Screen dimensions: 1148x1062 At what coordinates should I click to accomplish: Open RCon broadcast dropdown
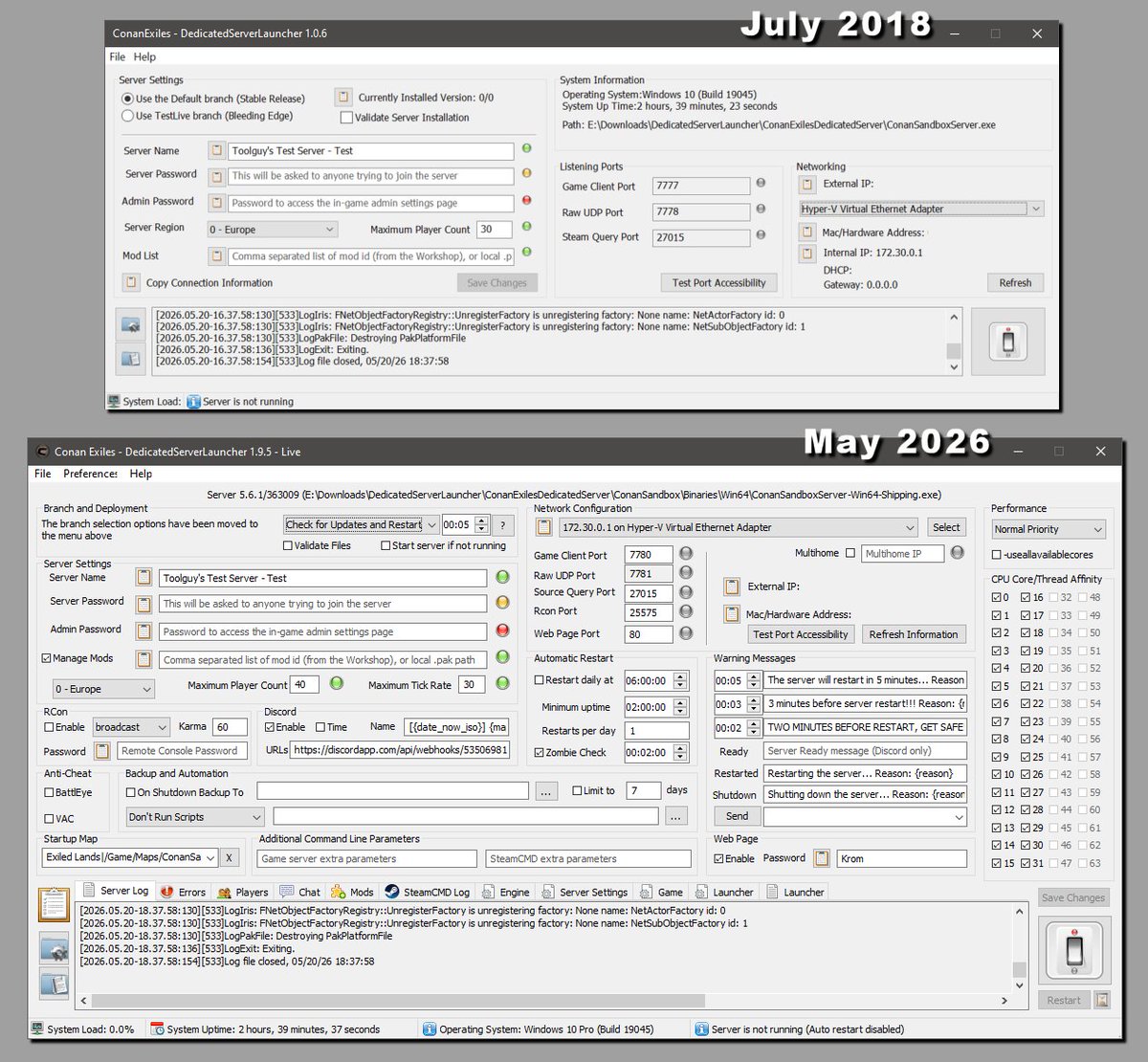click(132, 727)
